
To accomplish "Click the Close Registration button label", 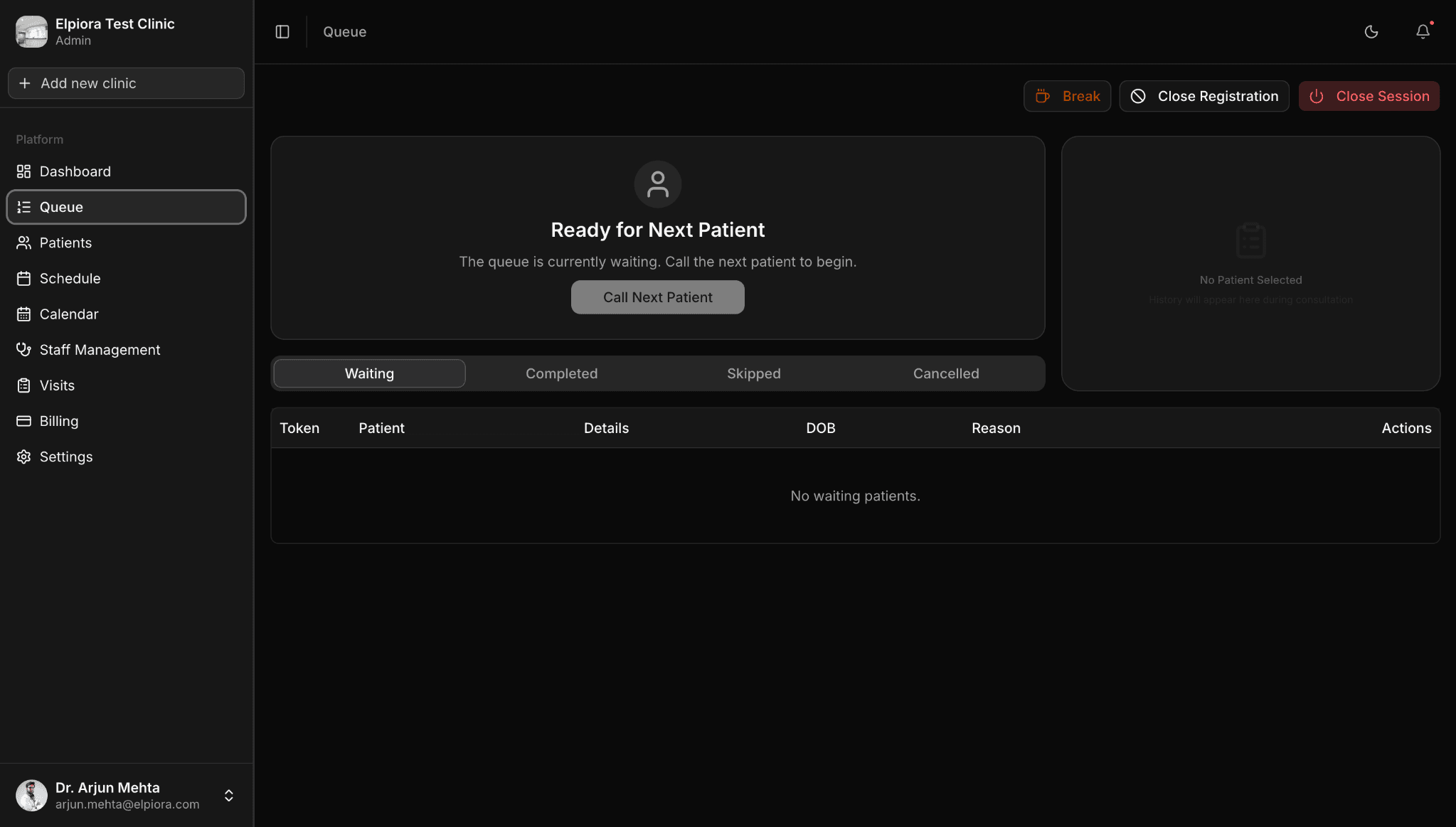I will point(1218,96).
